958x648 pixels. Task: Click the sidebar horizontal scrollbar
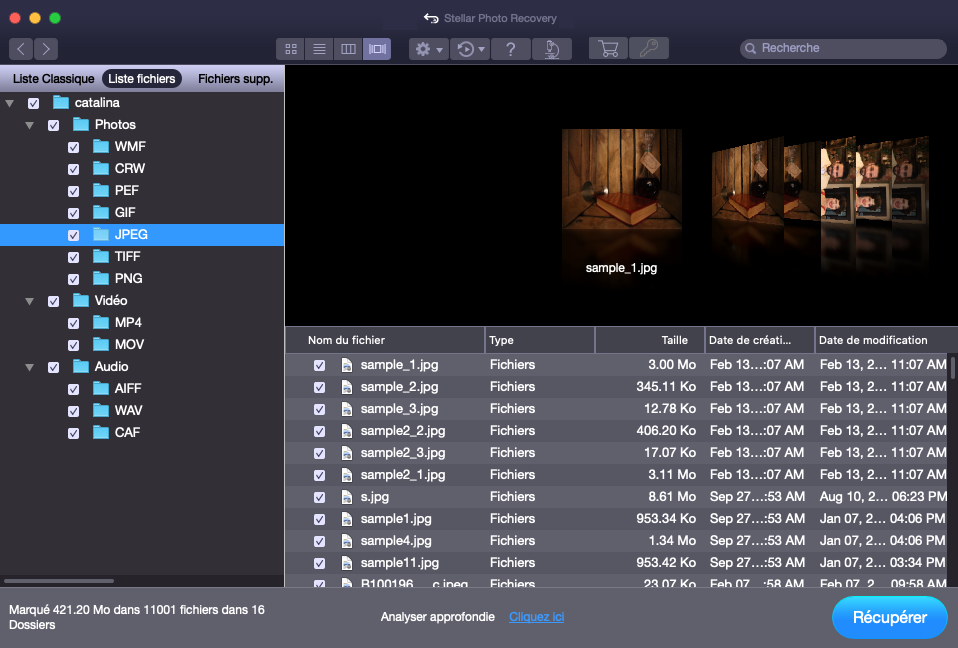pos(59,580)
